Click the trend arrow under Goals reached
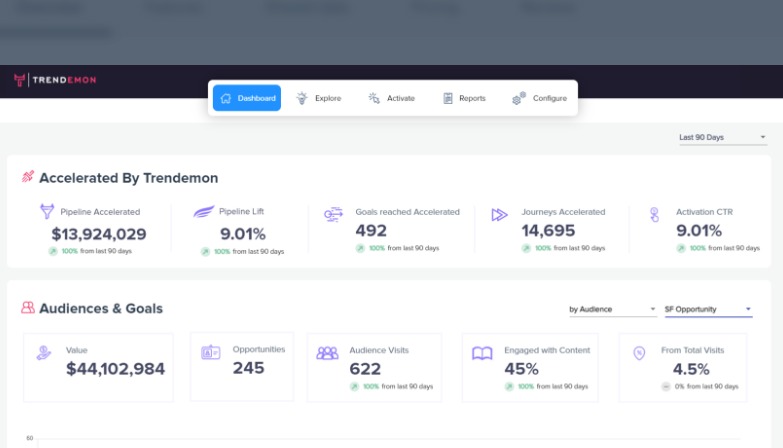 pyautogui.click(x=360, y=248)
